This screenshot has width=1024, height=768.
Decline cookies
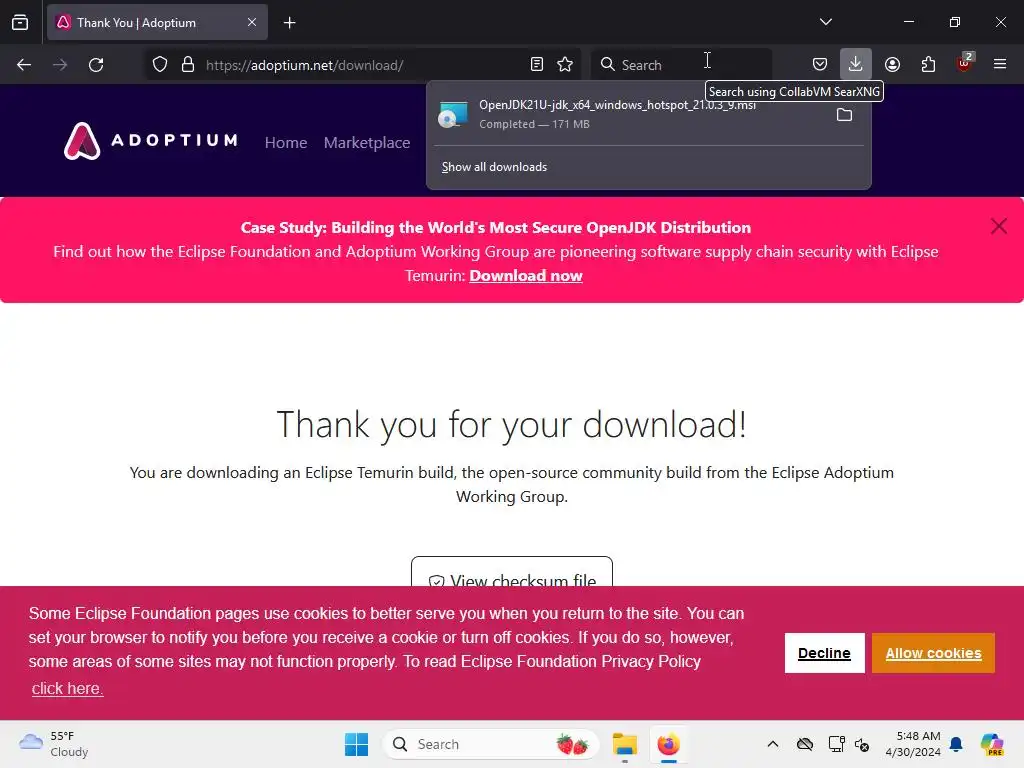coord(824,653)
